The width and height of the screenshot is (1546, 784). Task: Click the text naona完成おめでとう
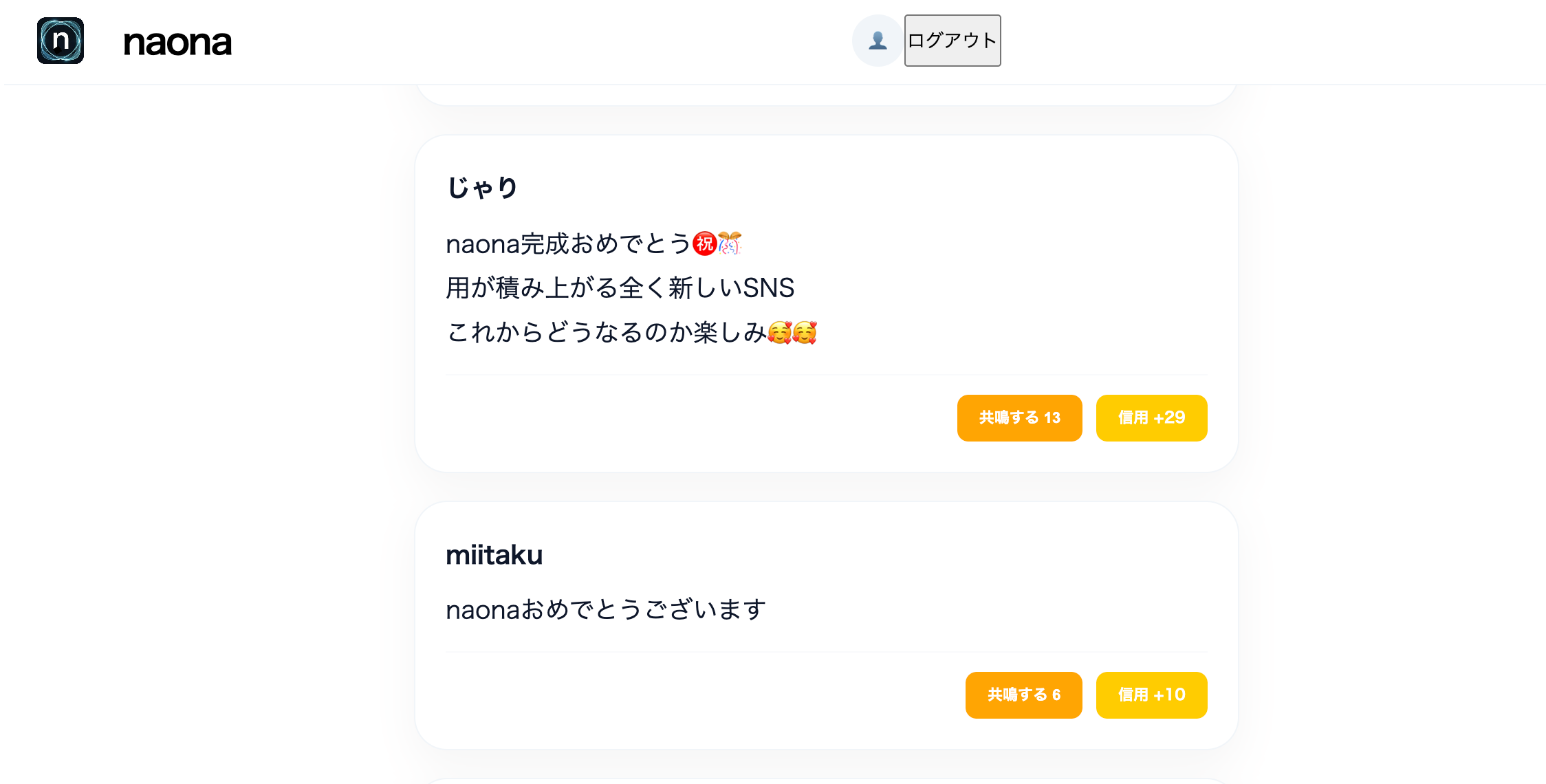coord(567,243)
